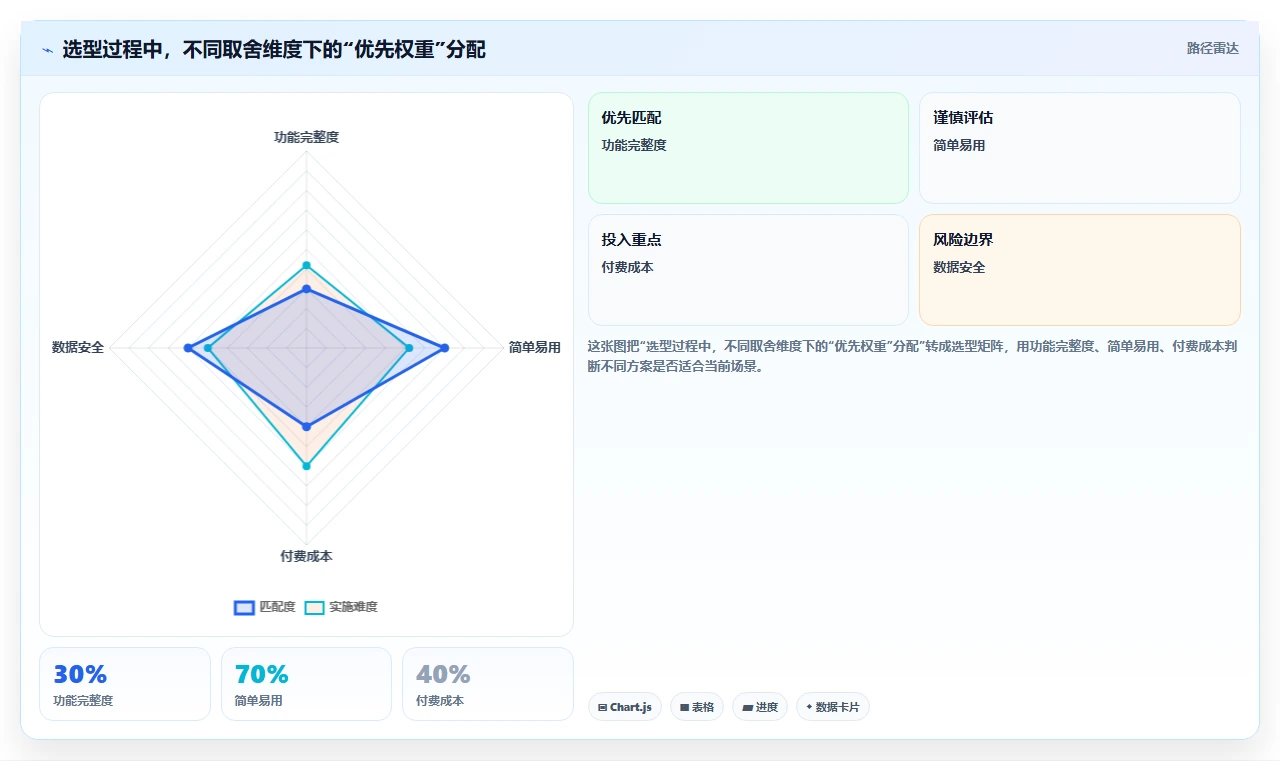Click the 匹配度 data point on 数据安全 axis
Image resolution: width=1280 pixels, height=761 pixels.
coord(187,348)
